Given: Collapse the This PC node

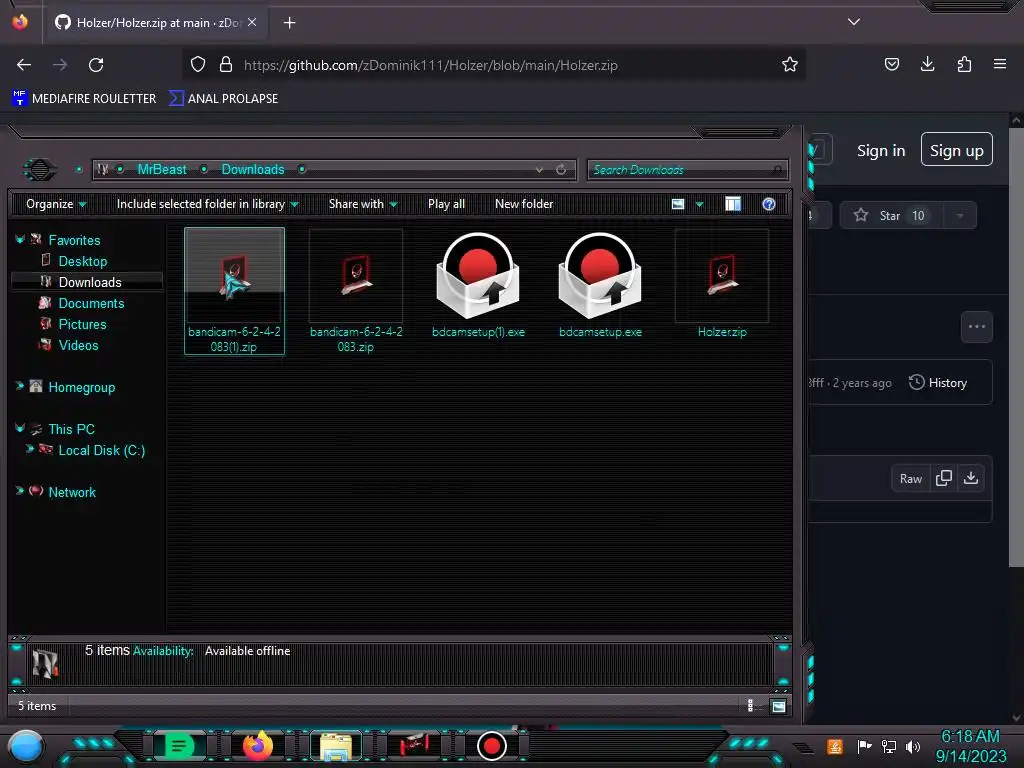Looking at the screenshot, I should [x=20, y=428].
